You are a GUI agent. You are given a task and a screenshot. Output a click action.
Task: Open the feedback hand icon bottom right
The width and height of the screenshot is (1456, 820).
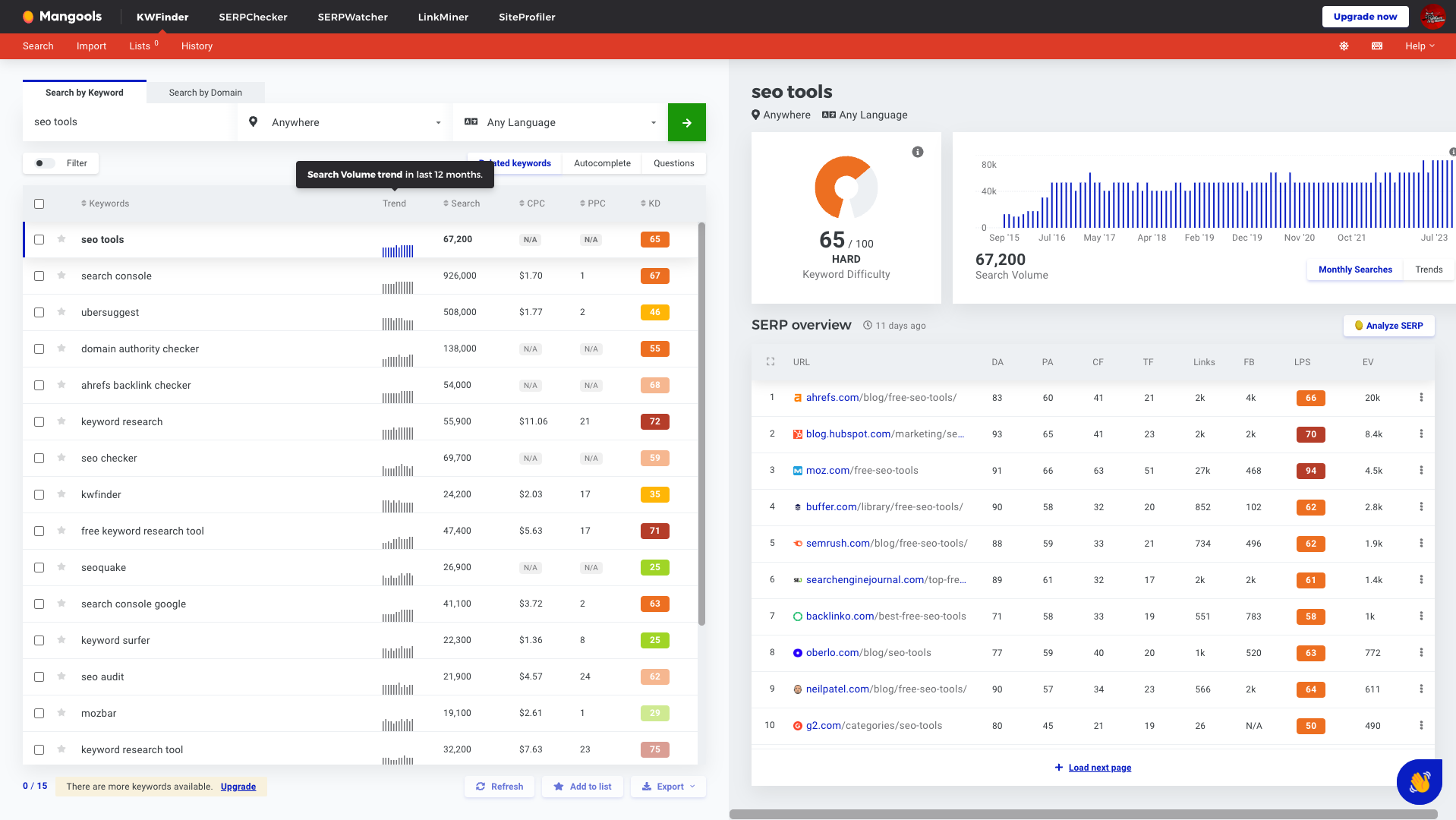[x=1419, y=781]
